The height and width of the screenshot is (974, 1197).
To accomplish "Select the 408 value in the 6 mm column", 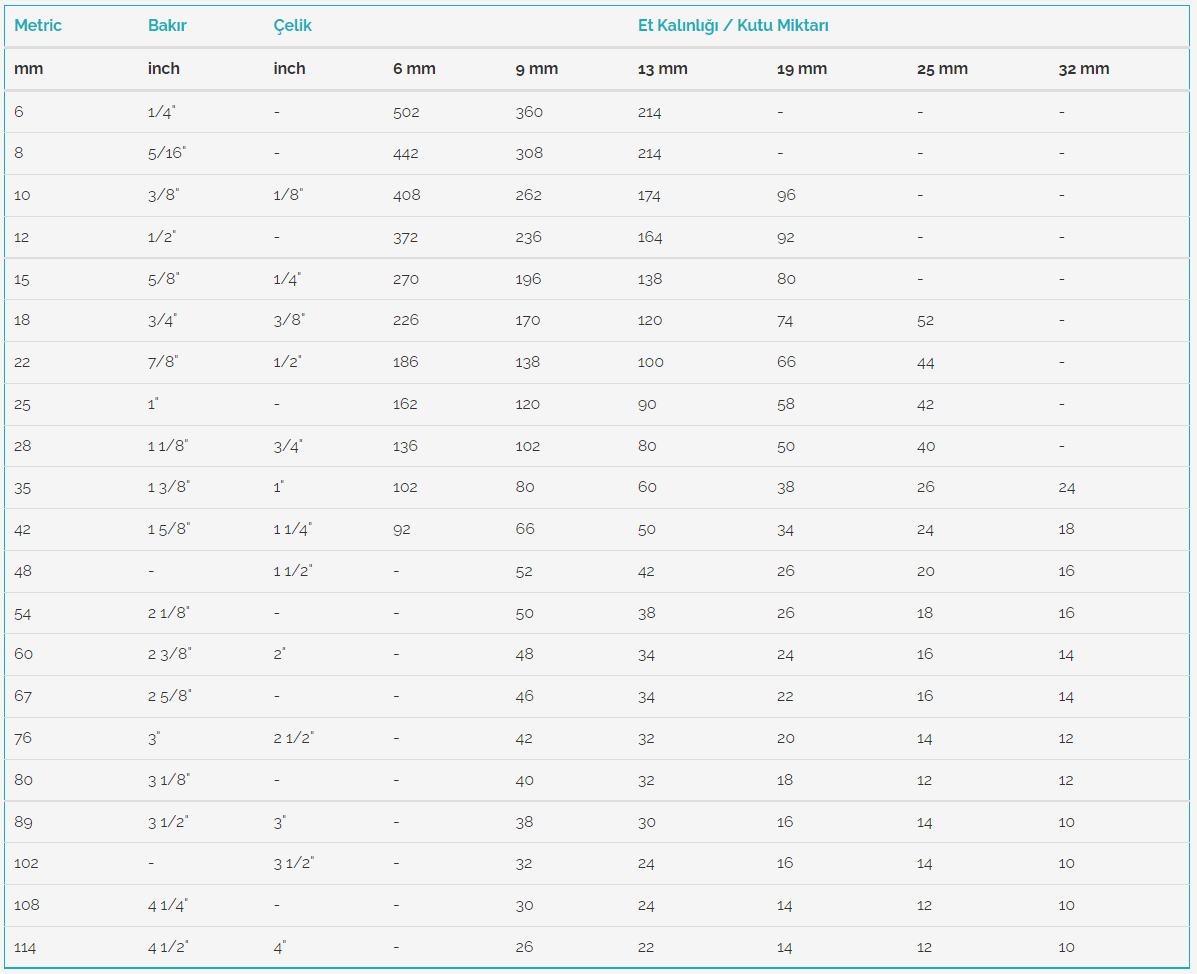I will tap(406, 195).
